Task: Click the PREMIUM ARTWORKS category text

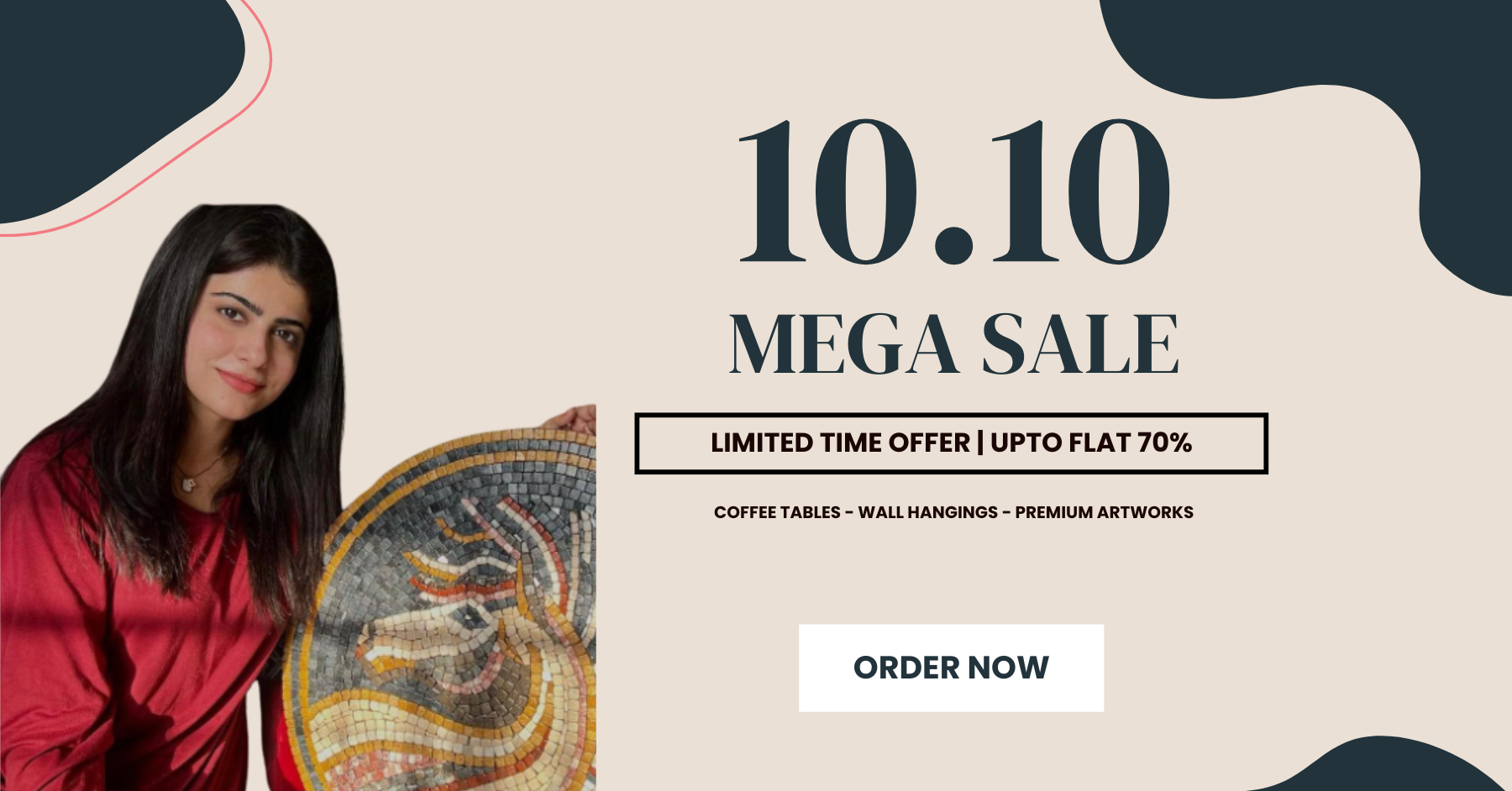Action: point(1104,512)
